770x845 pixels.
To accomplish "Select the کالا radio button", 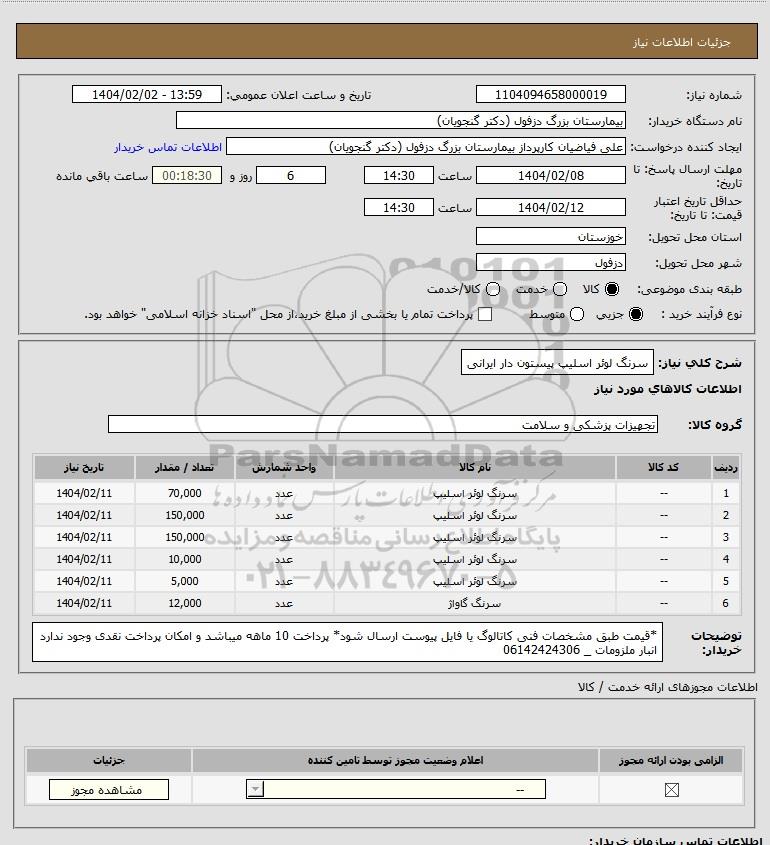I will [x=612, y=289].
